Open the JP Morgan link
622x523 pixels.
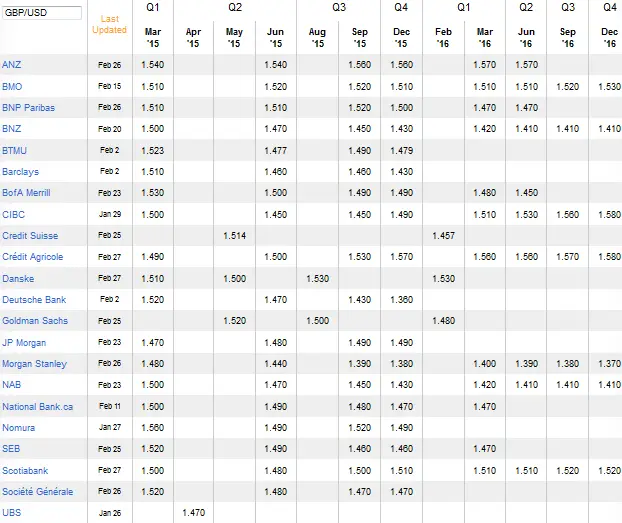click(x=24, y=343)
